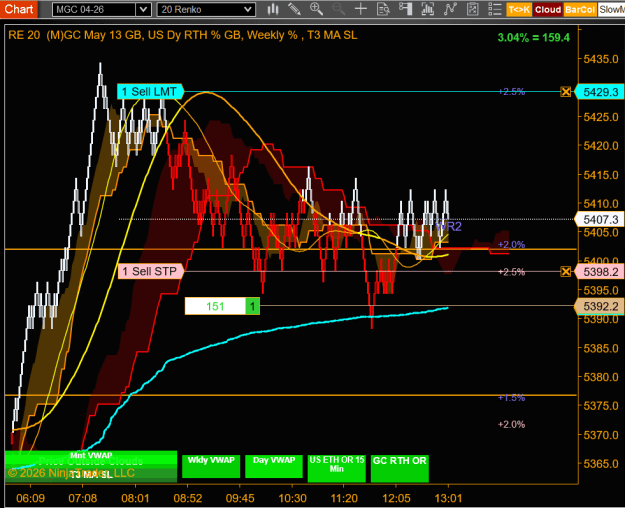This screenshot has width=625, height=508.
Task: Click the 5429.3 limit price label
Action: click(599, 92)
